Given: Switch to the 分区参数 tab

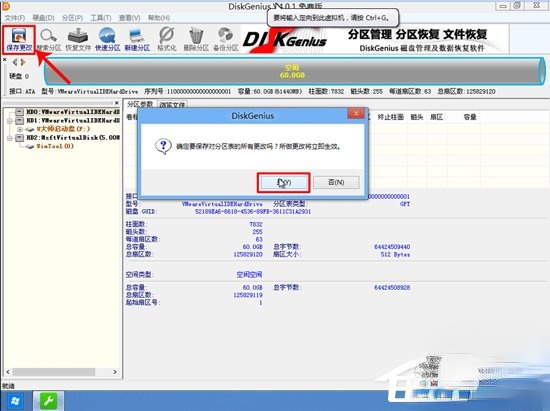Looking at the screenshot, I should coord(140,104).
